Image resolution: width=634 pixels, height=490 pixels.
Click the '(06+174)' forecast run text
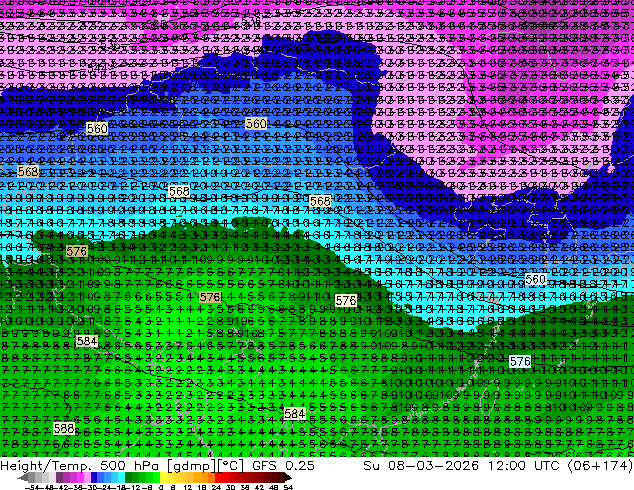601,466
